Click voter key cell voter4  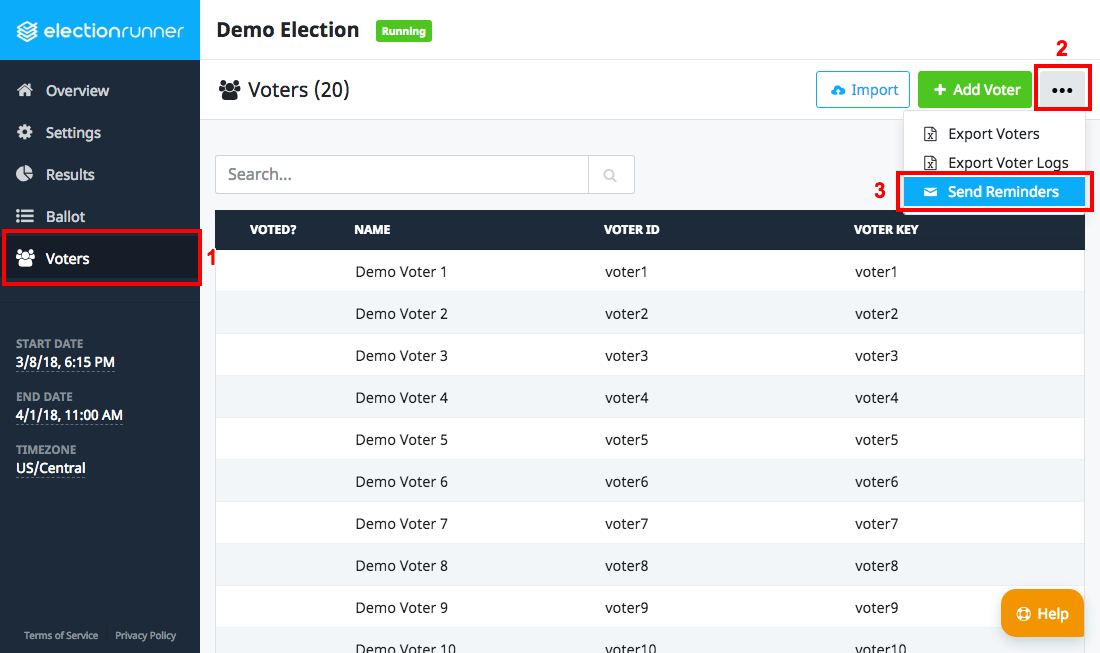pyautogui.click(x=876, y=398)
